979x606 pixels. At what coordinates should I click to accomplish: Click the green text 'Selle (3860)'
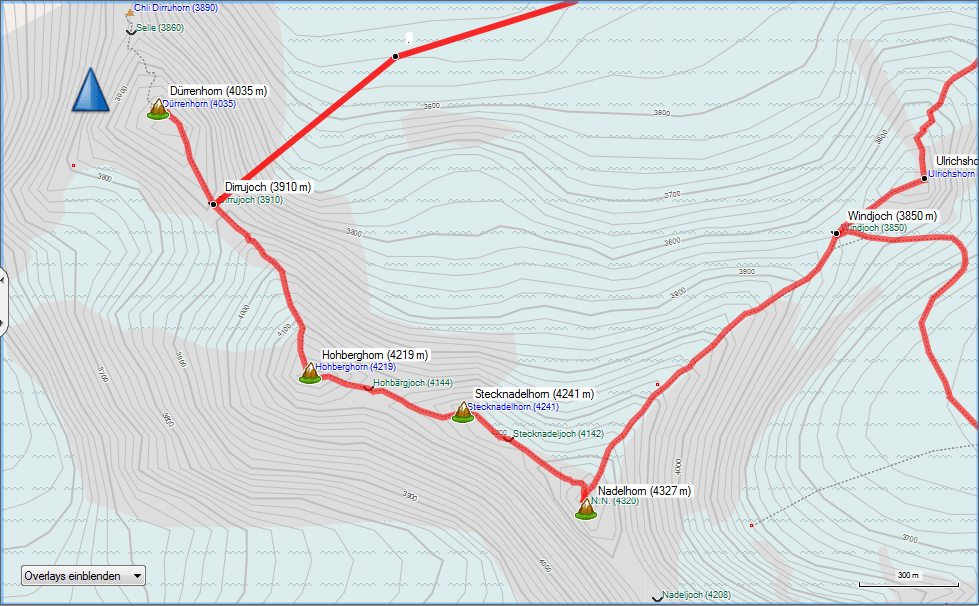tap(160, 27)
